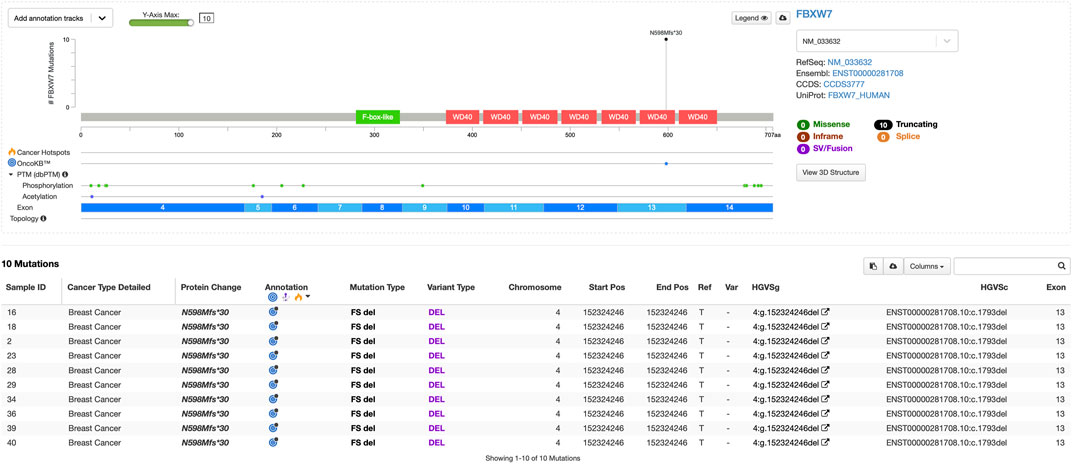Click the magnifier icon in the table search box
The height and width of the screenshot is (464, 1072).
1061,266
